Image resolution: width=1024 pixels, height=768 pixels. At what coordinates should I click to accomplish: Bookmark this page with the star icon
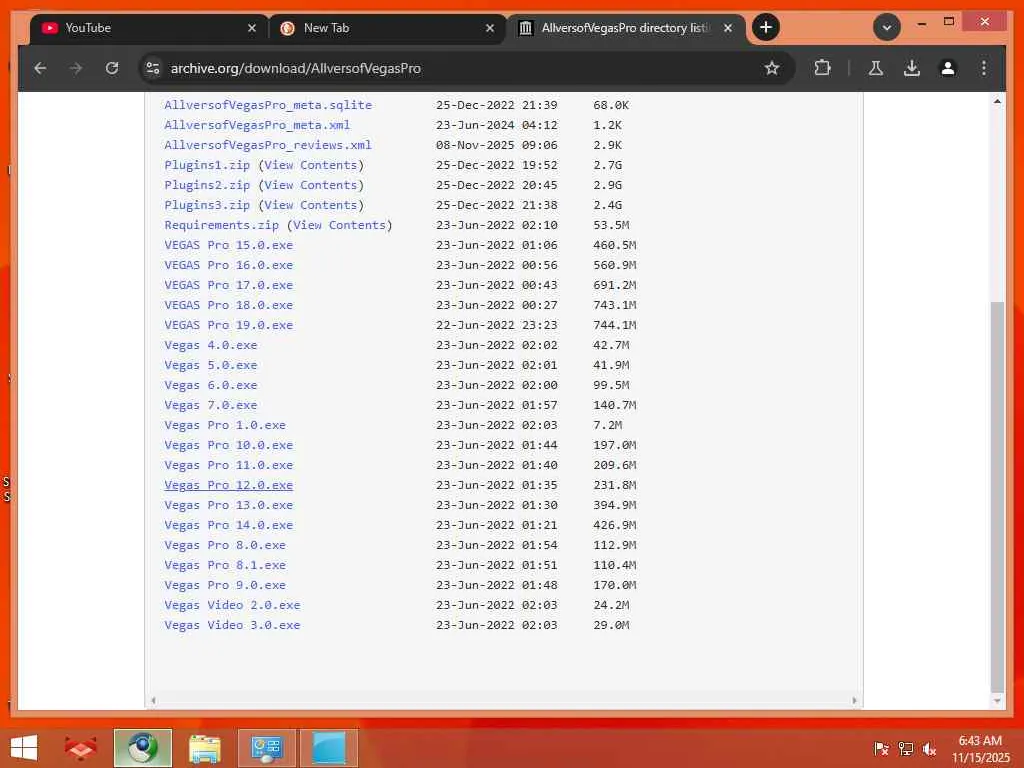[772, 68]
